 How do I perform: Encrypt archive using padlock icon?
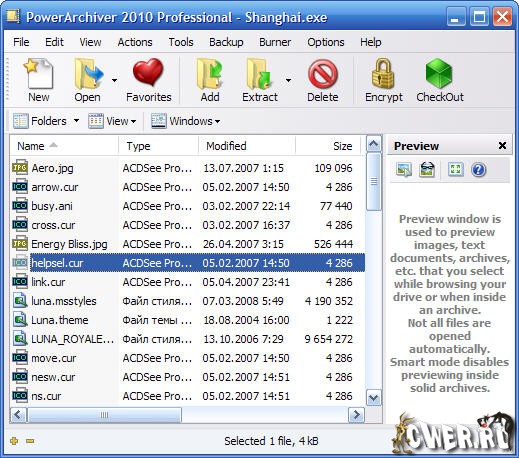[383, 74]
